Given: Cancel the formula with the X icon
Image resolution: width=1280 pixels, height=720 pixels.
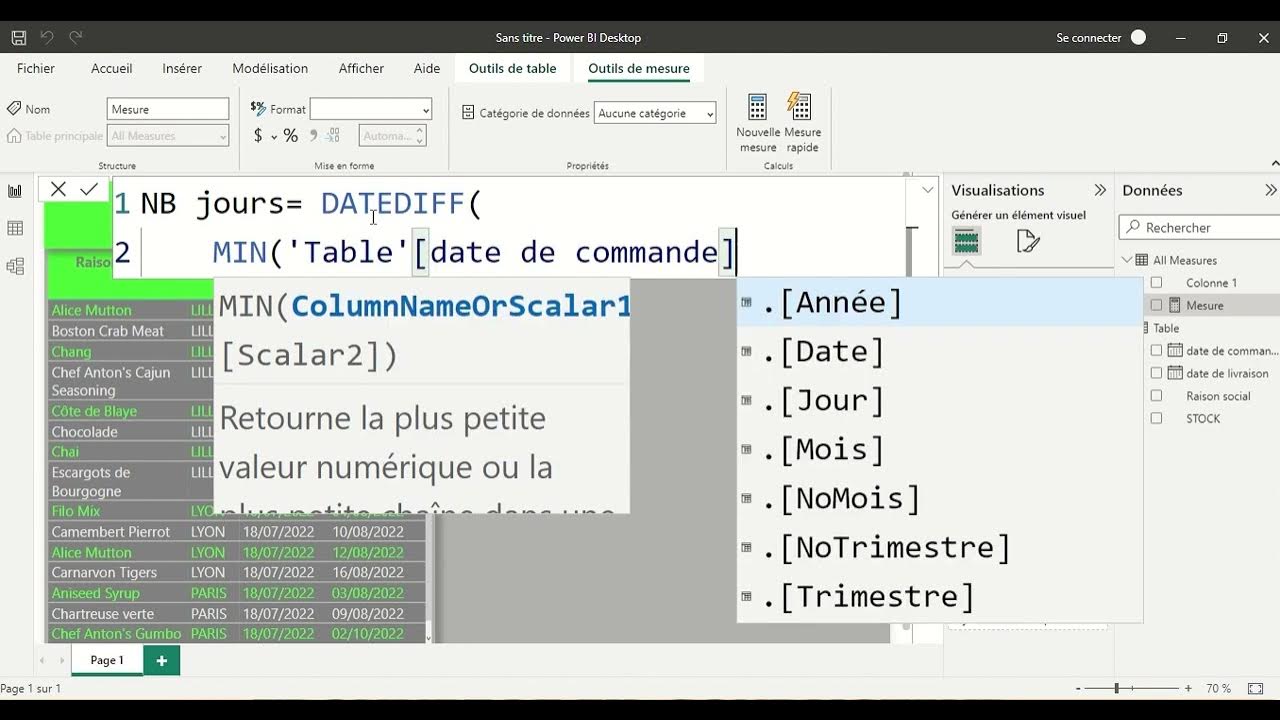Looking at the screenshot, I should coord(58,189).
